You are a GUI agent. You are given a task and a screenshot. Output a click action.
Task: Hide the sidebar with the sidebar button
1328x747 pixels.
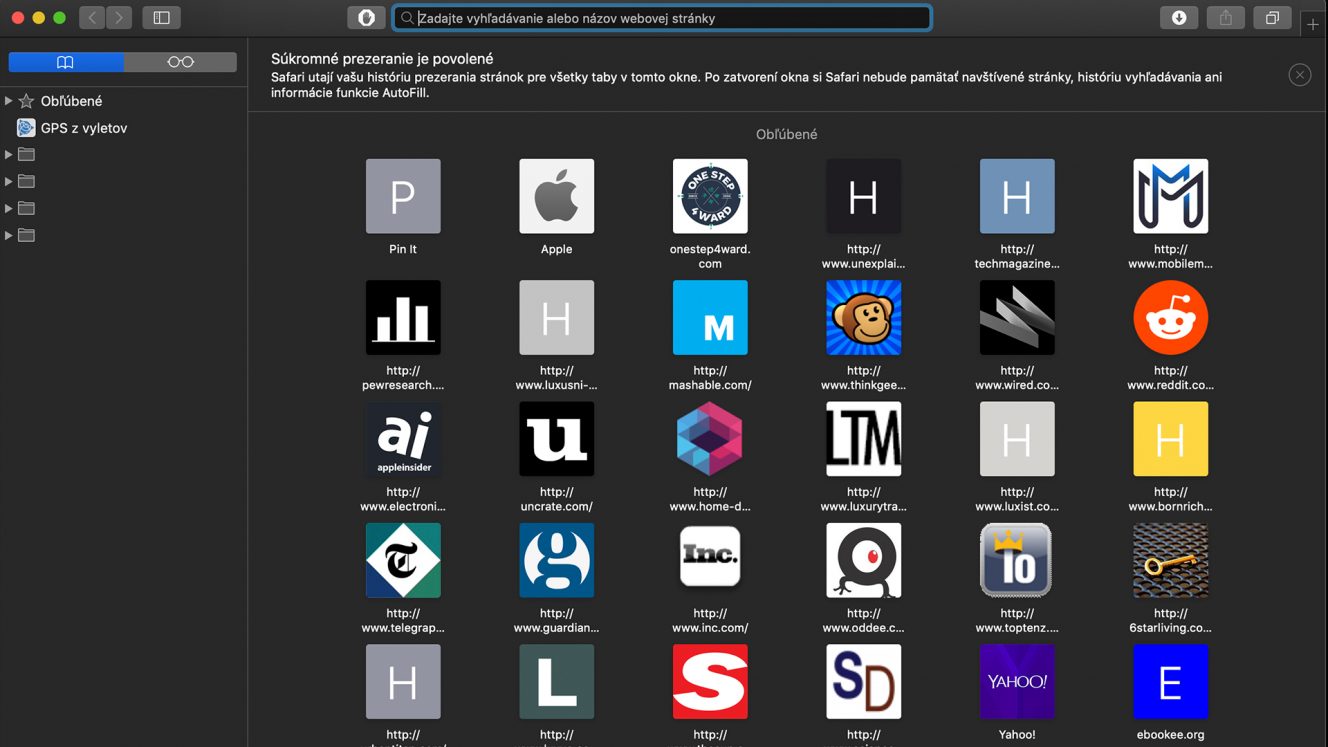[161, 17]
